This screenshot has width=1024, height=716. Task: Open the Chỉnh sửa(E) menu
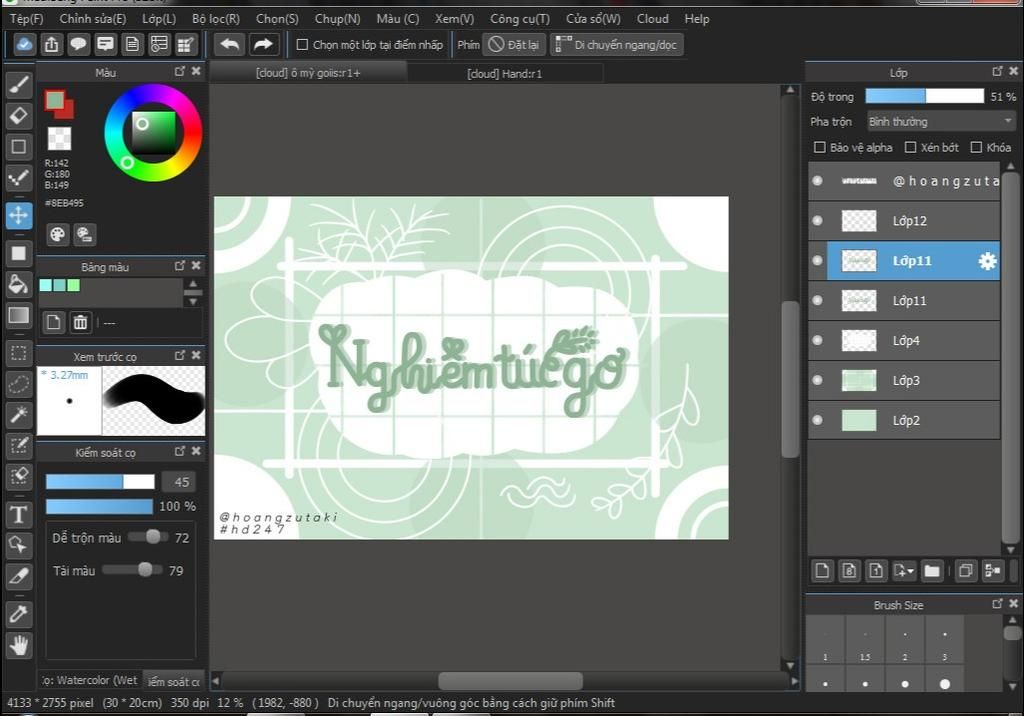pyautogui.click(x=93, y=19)
